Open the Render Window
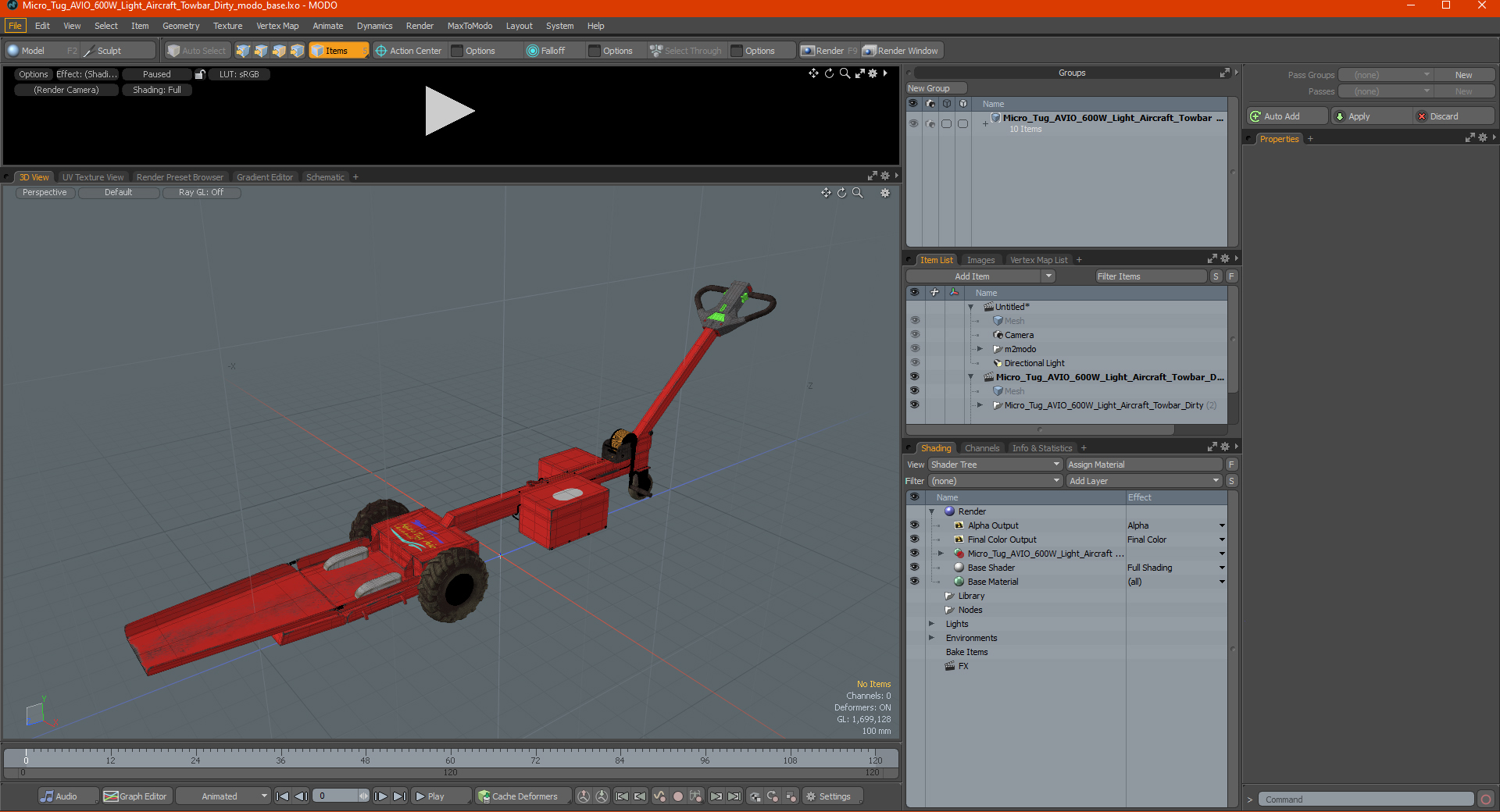The width and height of the screenshot is (1500, 812). [902, 51]
